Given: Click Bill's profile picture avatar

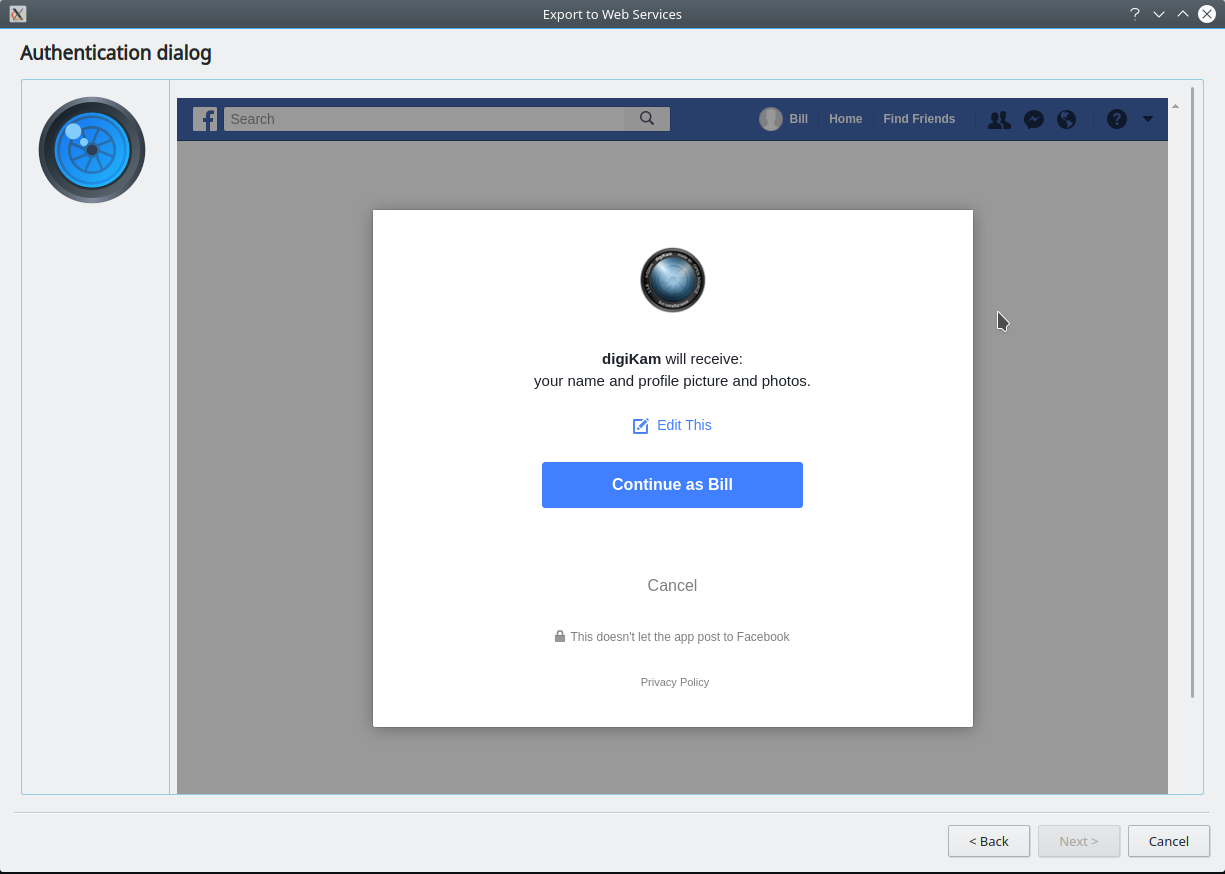Looking at the screenshot, I should pyautogui.click(x=770, y=119).
